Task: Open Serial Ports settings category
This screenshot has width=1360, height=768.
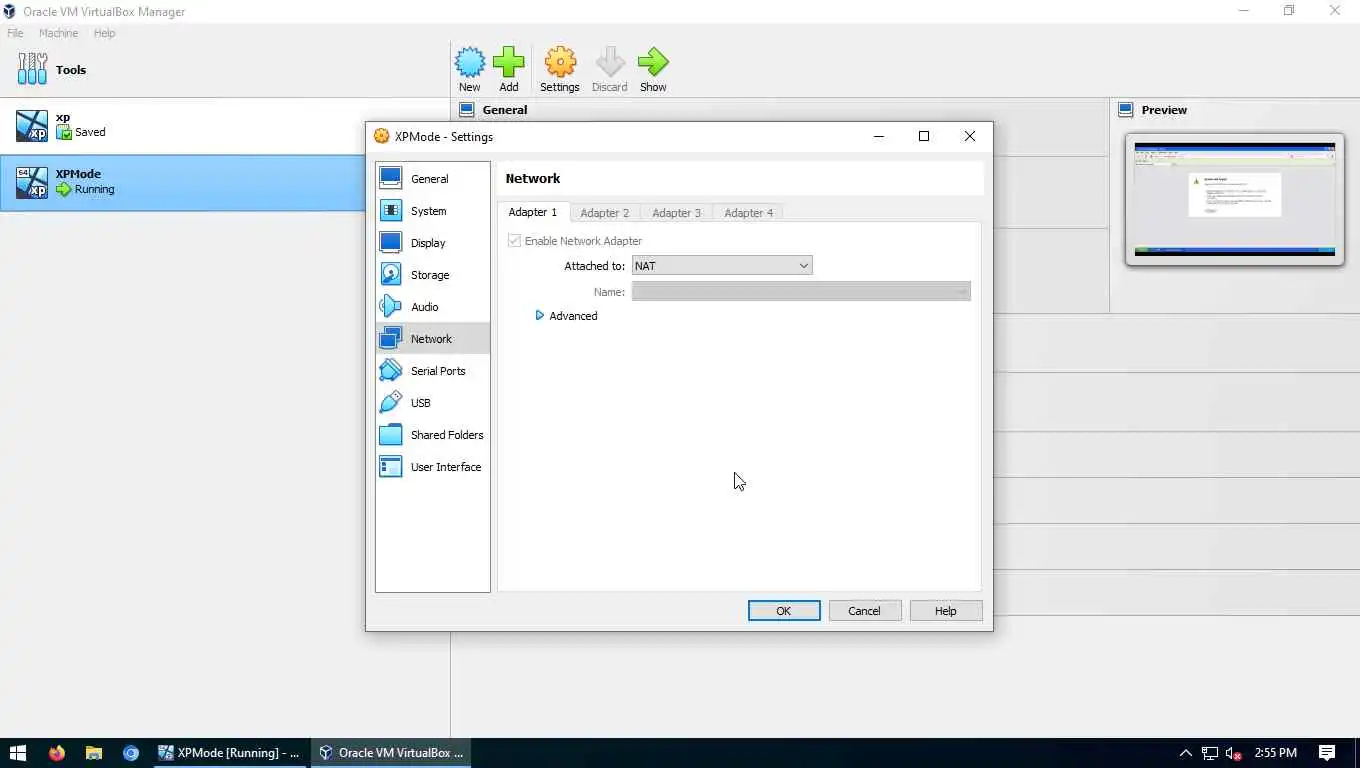Action: click(x=432, y=371)
